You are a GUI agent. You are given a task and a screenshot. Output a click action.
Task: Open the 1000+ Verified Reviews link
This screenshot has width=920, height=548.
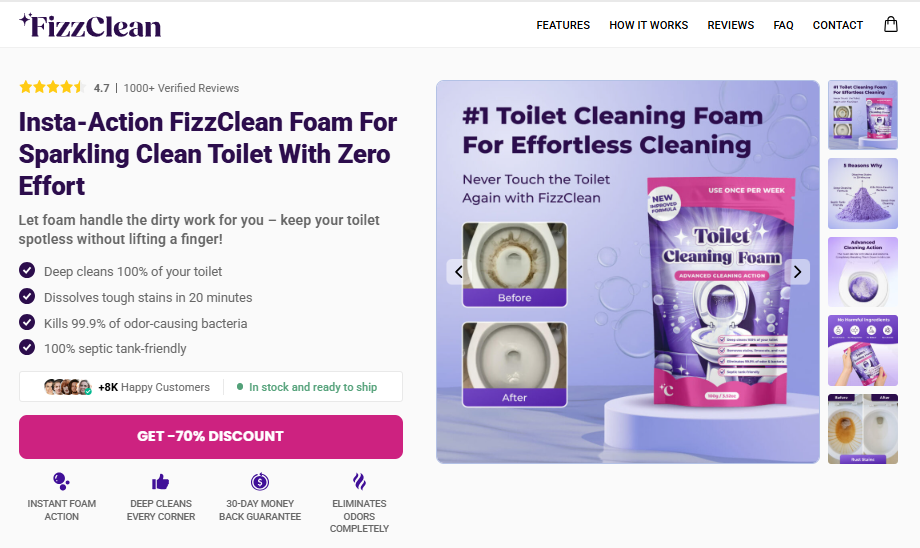(x=181, y=88)
